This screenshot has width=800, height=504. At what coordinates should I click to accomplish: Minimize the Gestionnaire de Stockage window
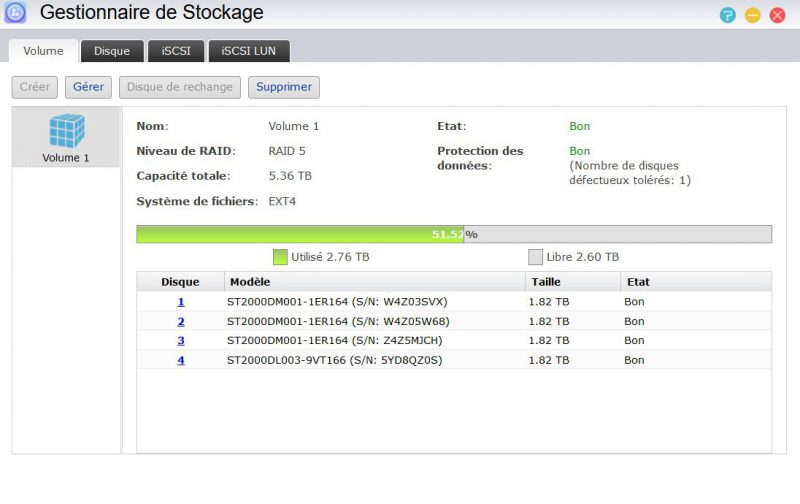(753, 15)
